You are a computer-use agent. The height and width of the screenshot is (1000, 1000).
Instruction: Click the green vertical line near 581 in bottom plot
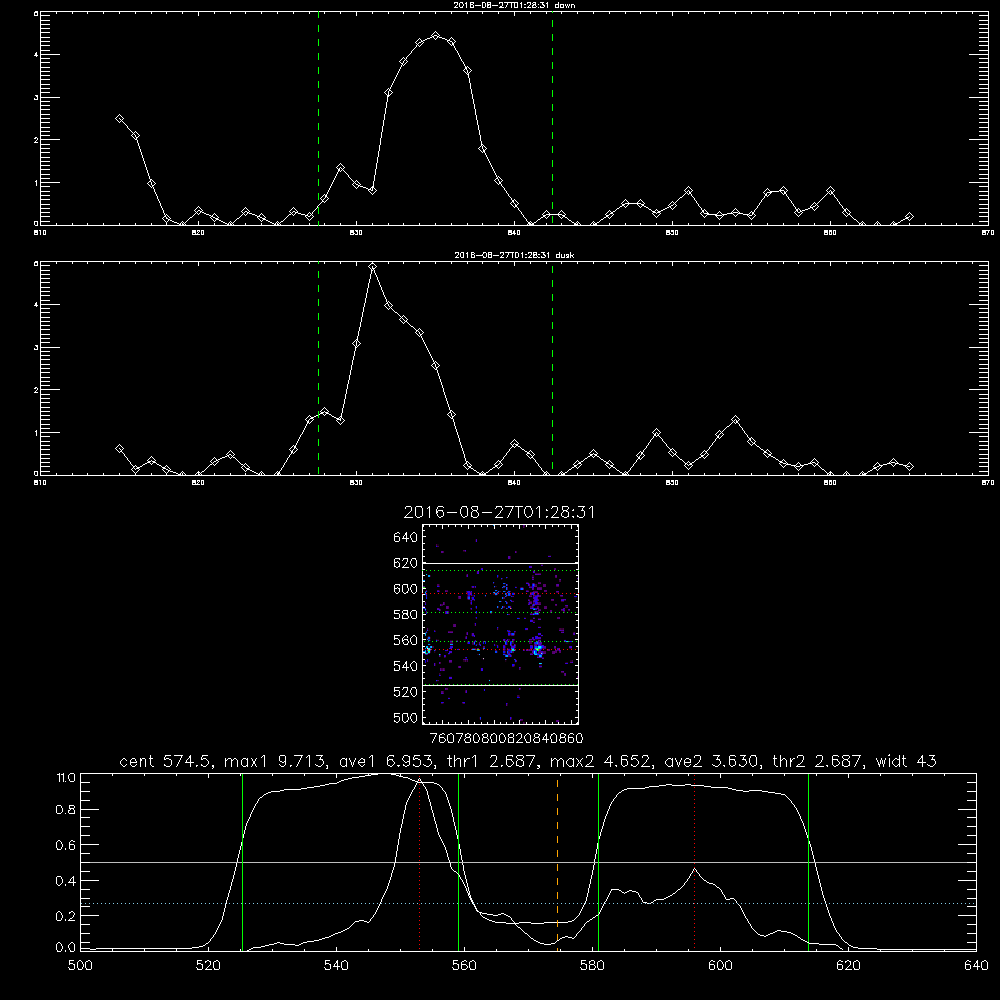point(598,861)
